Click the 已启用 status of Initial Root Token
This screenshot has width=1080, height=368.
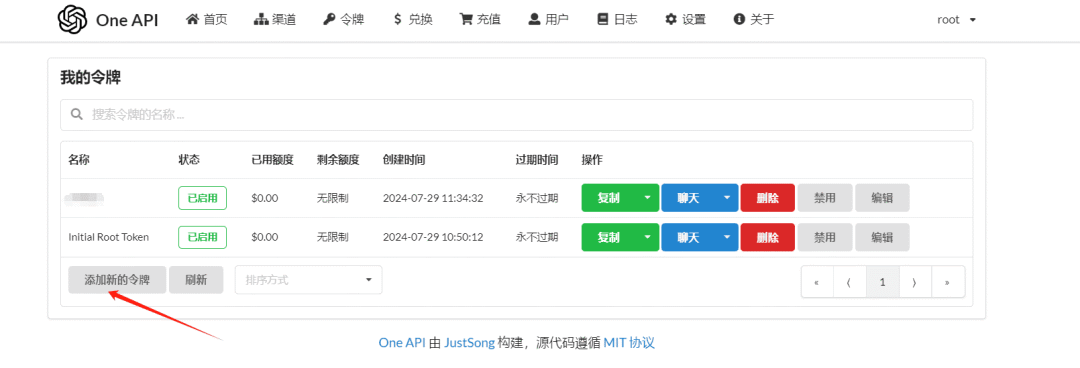click(x=202, y=237)
